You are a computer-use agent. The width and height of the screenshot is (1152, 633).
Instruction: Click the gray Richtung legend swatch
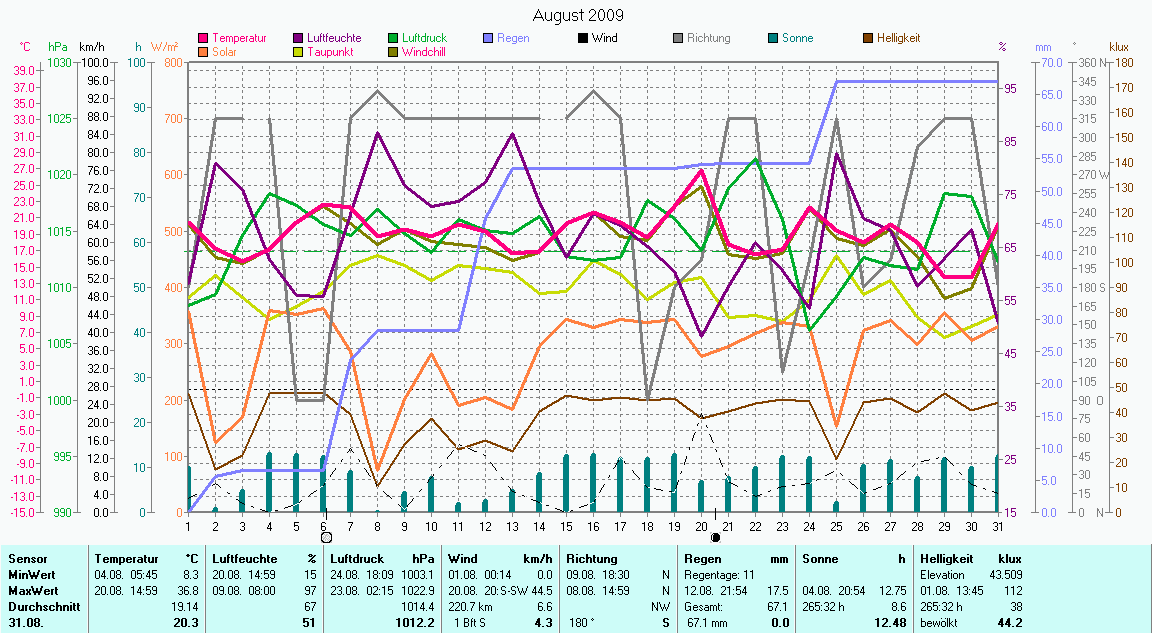pyautogui.click(x=678, y=38)
